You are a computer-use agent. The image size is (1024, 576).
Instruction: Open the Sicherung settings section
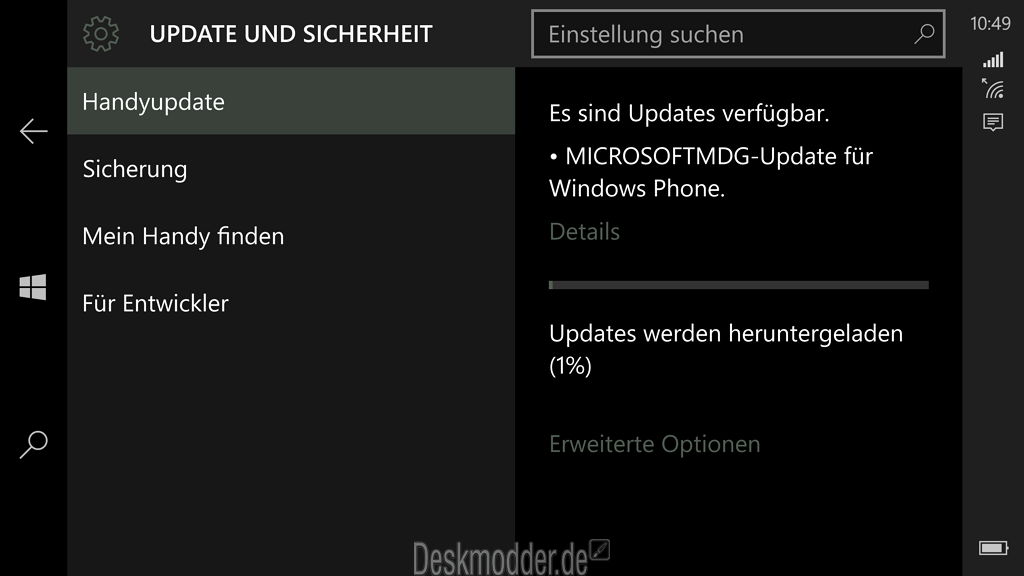click(x=291, y=168)
